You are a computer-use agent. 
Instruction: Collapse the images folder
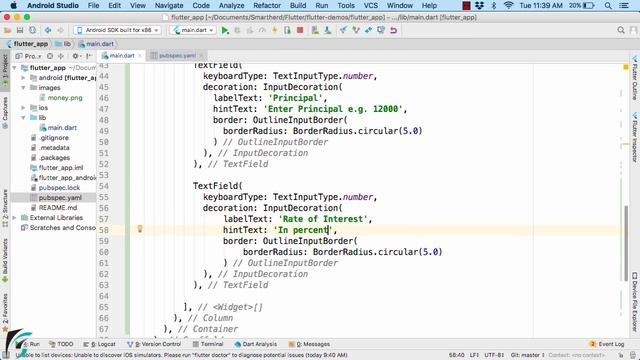click(23, 88)
